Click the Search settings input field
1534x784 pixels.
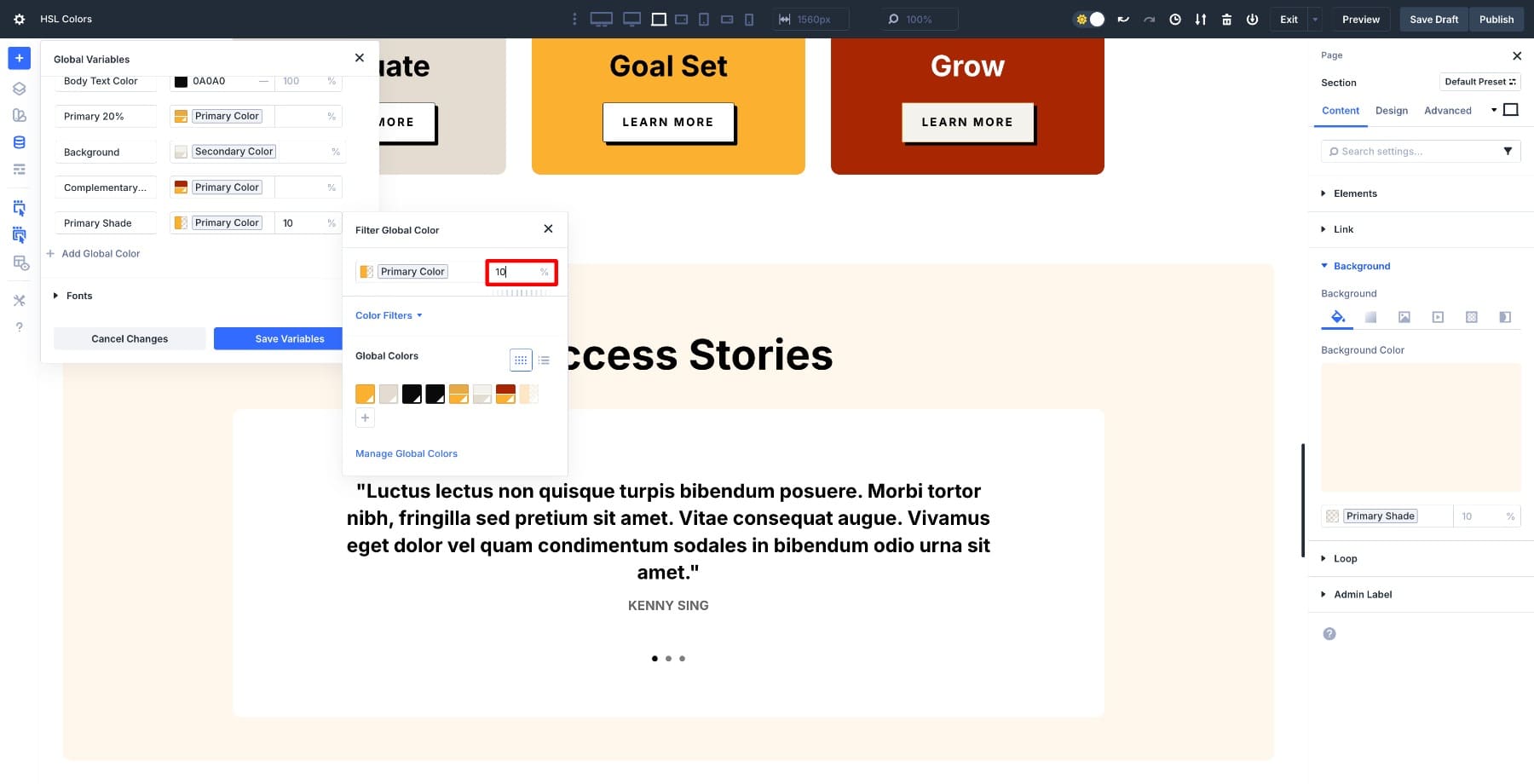coord(1413,152)
